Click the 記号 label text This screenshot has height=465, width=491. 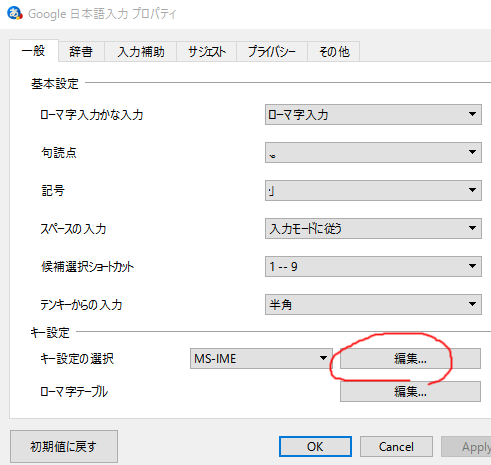tap(53, 191)
